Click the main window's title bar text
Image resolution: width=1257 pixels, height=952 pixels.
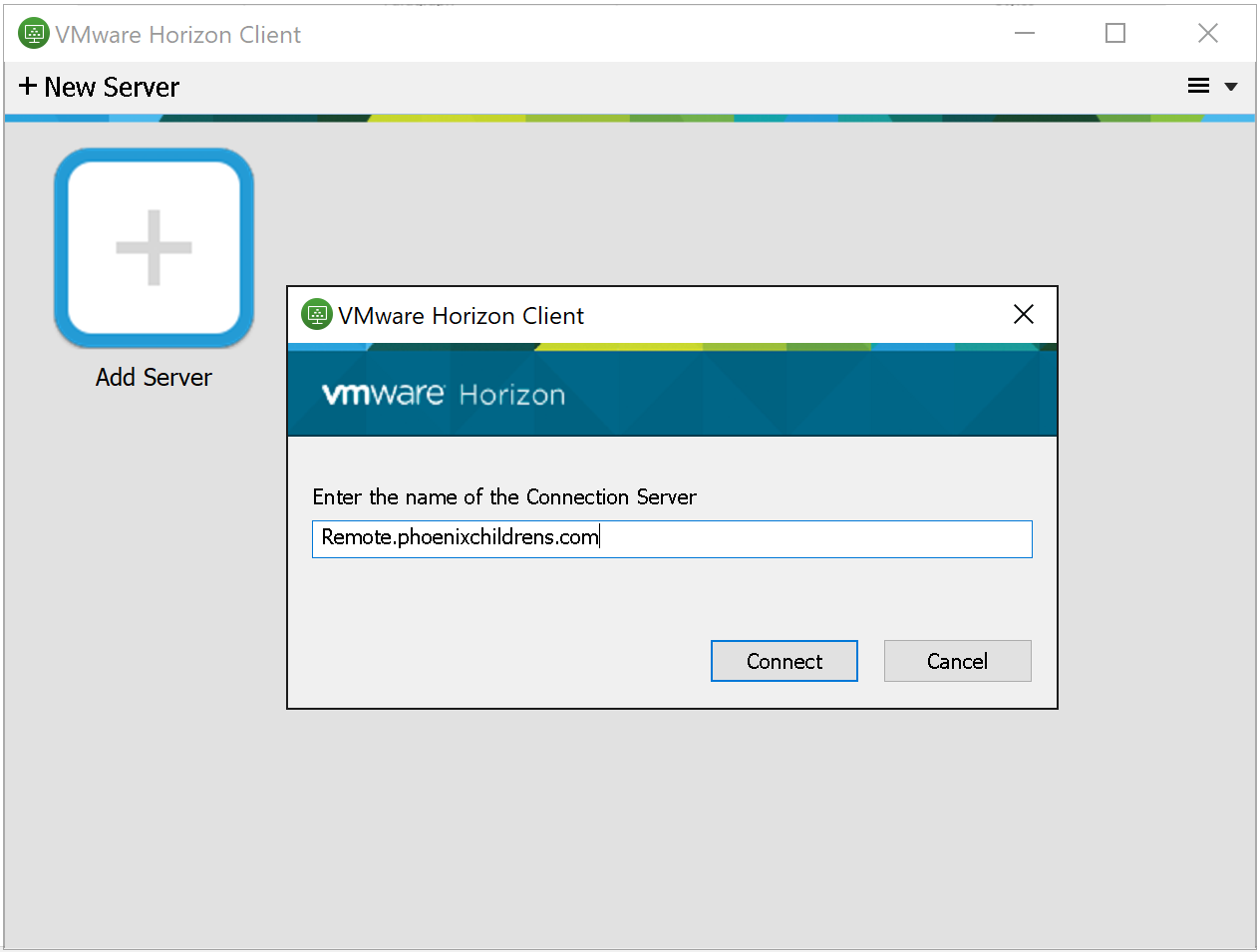click(177, 35)
